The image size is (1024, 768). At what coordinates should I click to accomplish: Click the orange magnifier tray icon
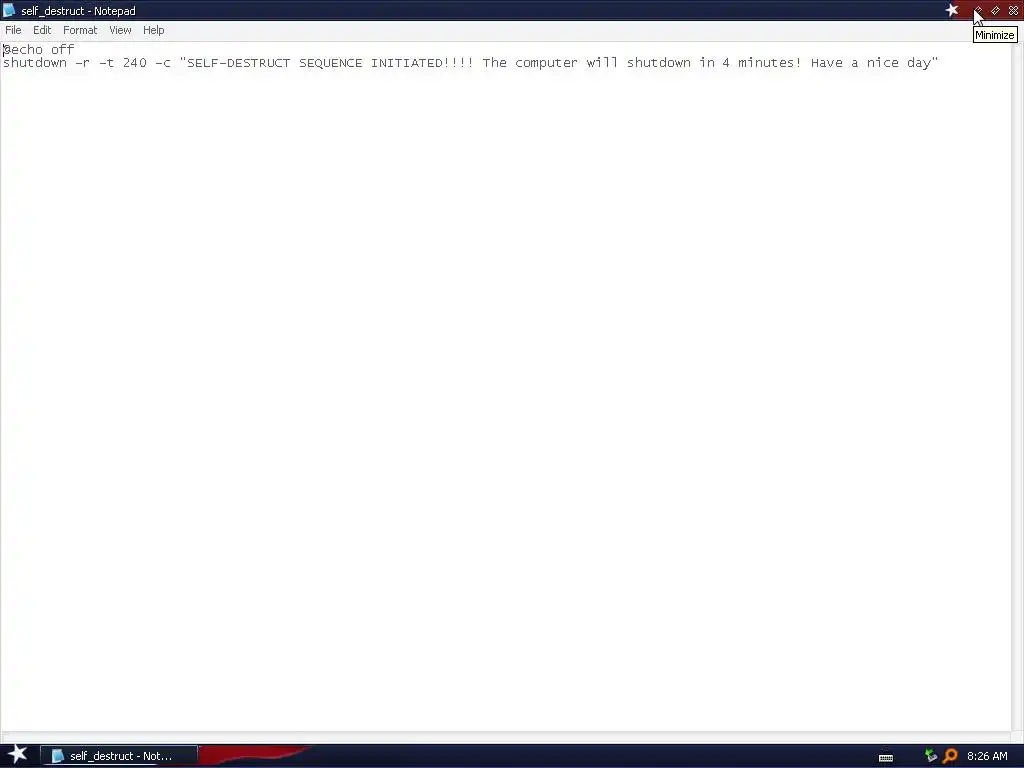point(950,756)
